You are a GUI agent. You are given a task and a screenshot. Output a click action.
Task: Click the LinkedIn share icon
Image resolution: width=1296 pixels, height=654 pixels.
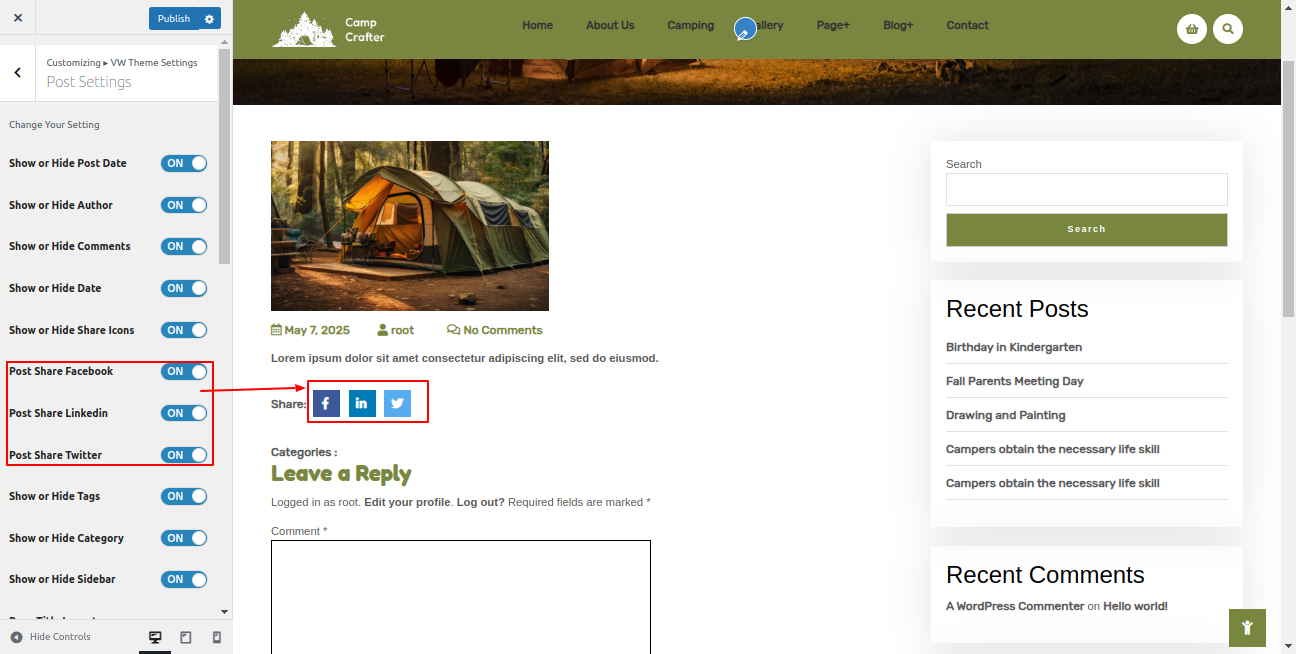[x=362, y=403]
